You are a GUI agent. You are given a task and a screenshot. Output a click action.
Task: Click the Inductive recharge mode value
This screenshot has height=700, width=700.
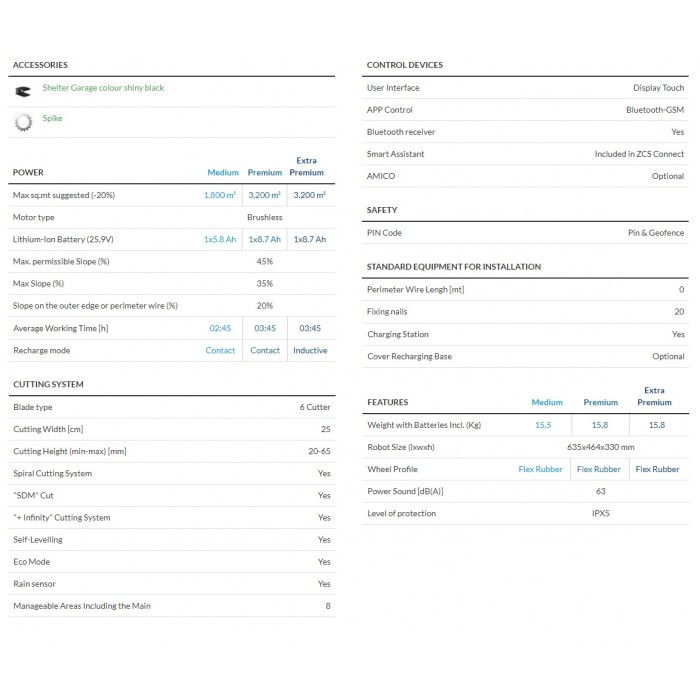pos(310,351)
